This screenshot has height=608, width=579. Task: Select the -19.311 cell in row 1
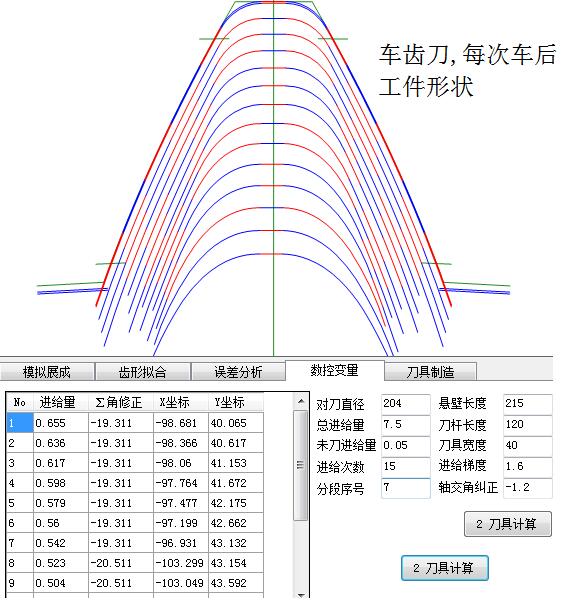pyautogui.click(x=121, y=423)
